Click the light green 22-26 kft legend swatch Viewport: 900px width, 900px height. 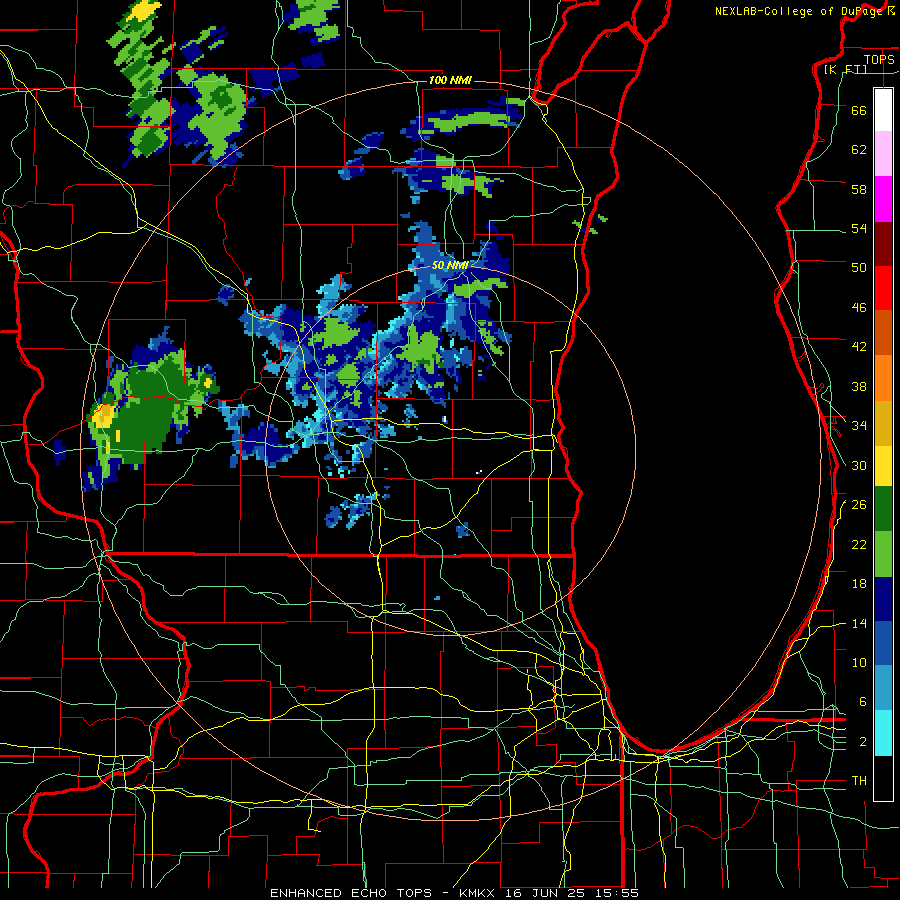pos(883,554)
